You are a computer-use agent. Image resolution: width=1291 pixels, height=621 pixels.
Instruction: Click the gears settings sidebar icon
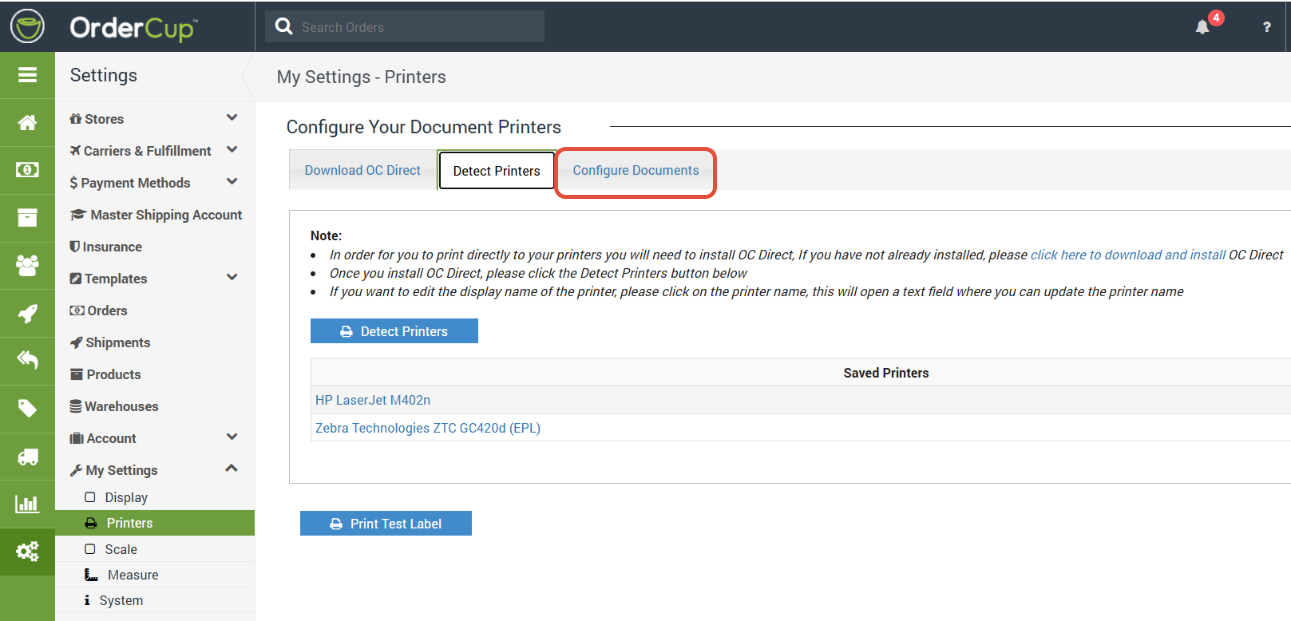point(27,551)
